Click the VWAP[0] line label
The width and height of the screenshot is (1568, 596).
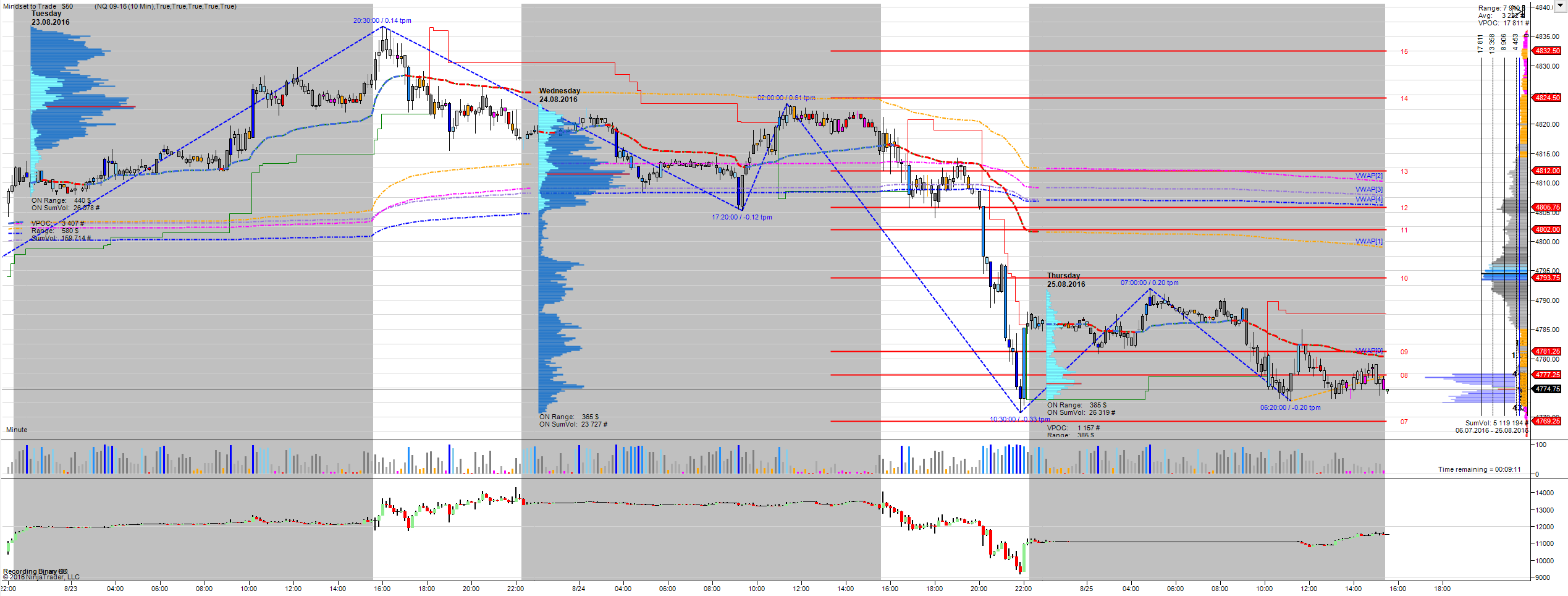[x=1369, y=351]
